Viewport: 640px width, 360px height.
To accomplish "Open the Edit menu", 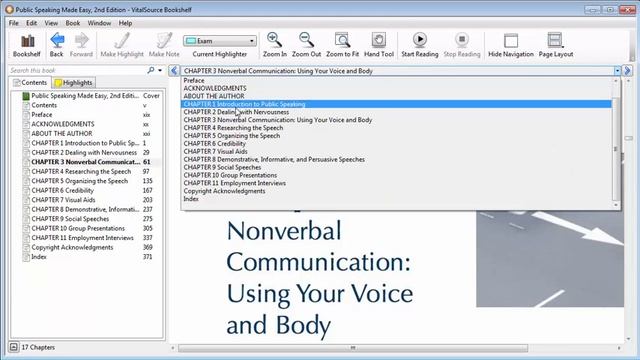I will click(31, 23).
